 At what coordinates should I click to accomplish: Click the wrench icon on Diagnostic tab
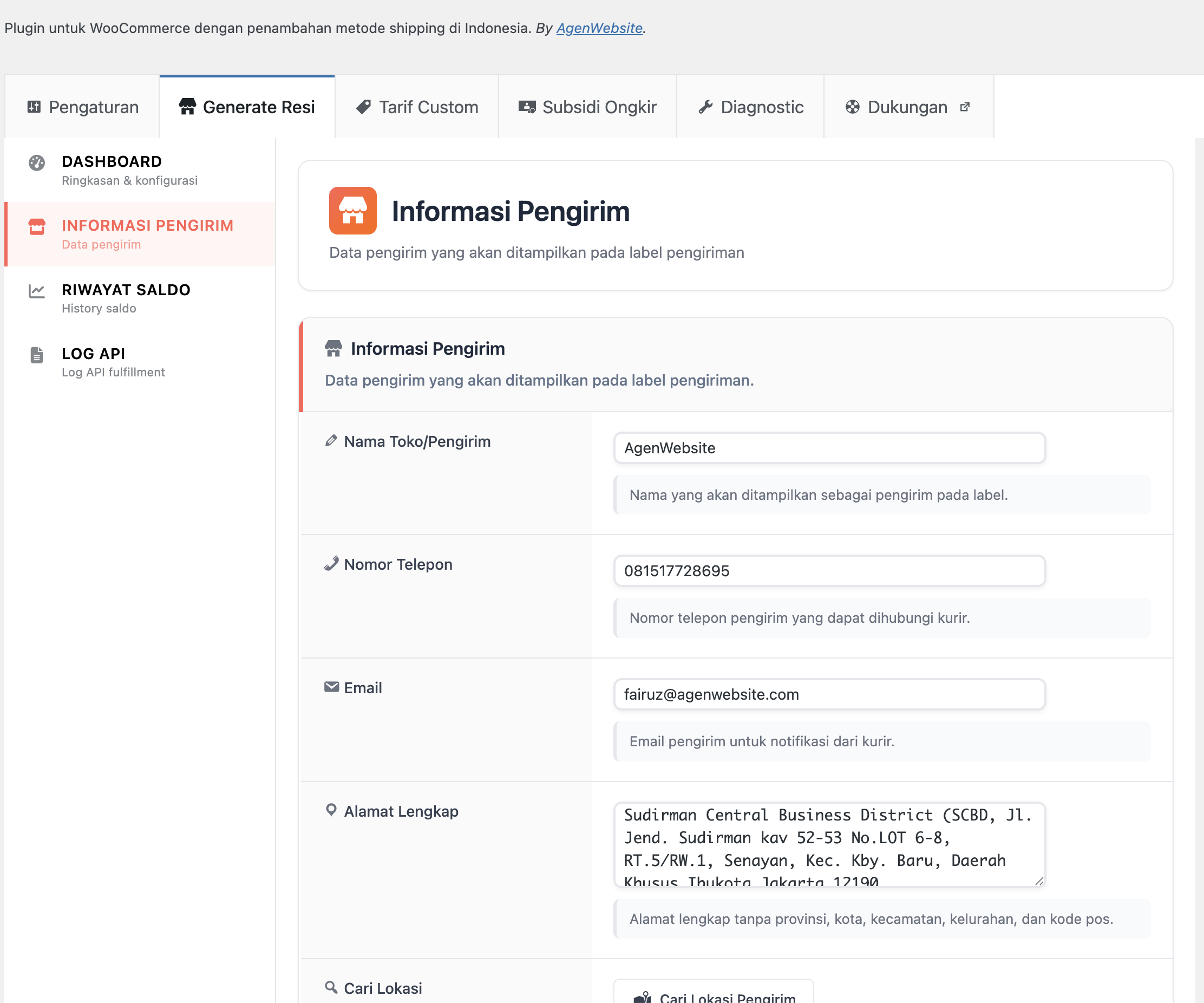tap(705, 107)
